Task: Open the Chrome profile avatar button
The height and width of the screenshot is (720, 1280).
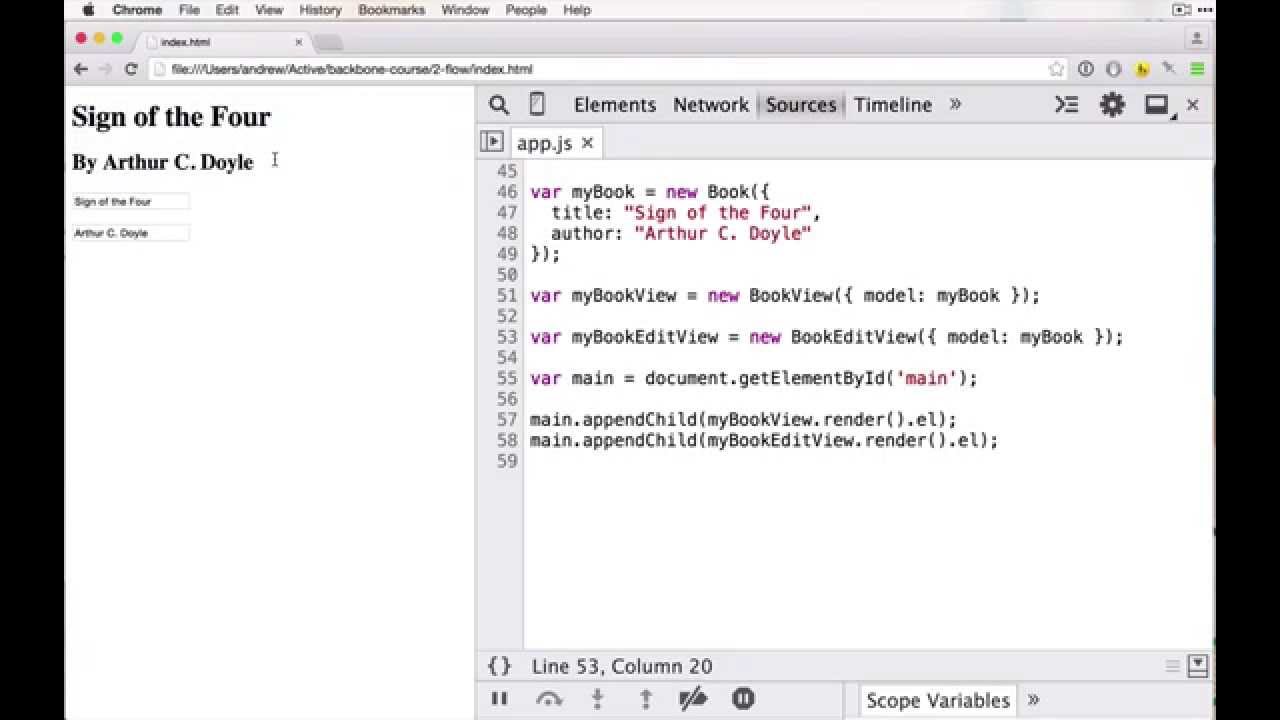Action: pos(1197,38)
